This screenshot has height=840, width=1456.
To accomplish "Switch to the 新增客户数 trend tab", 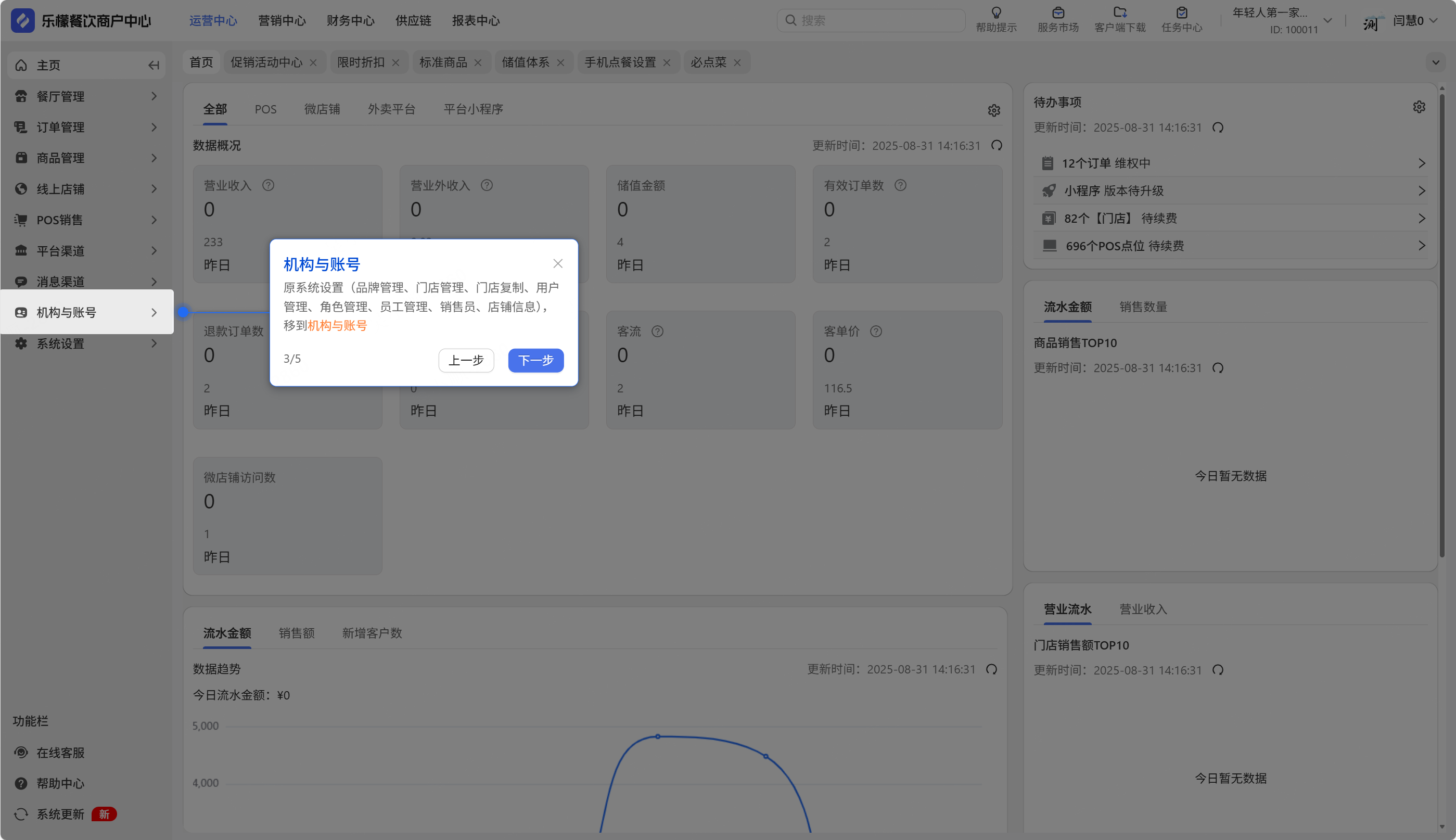I will [372, 633].
